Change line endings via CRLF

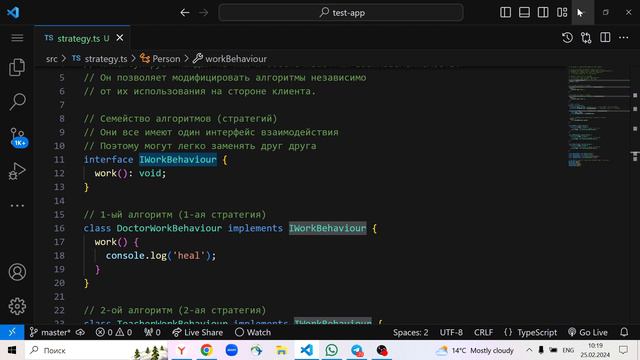click(x=483, y=332)
